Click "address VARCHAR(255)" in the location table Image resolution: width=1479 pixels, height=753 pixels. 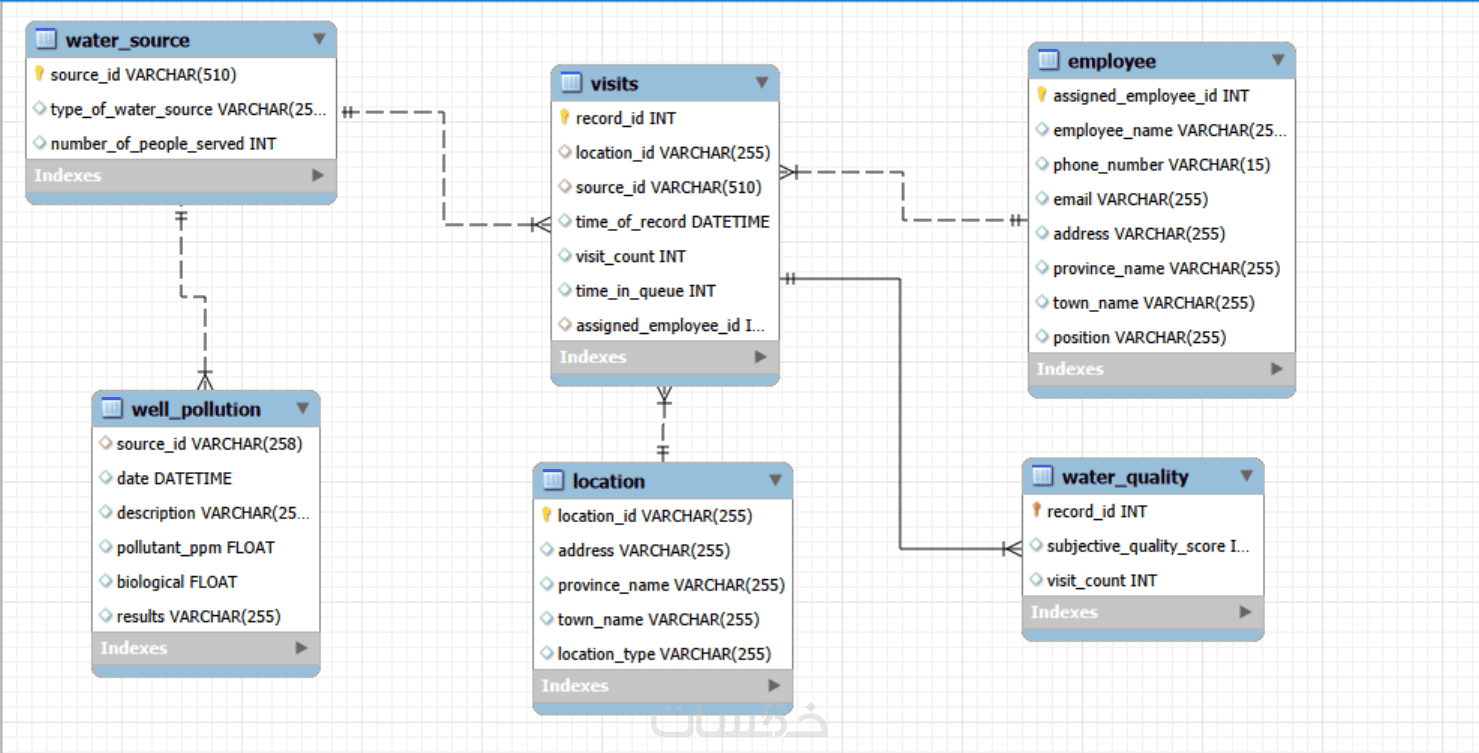pyautogui.click(x=644, y=551)
